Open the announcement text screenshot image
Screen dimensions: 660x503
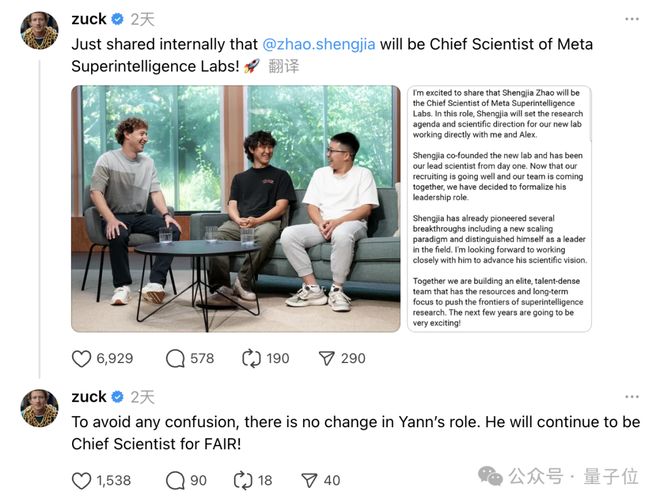[499, 208]
